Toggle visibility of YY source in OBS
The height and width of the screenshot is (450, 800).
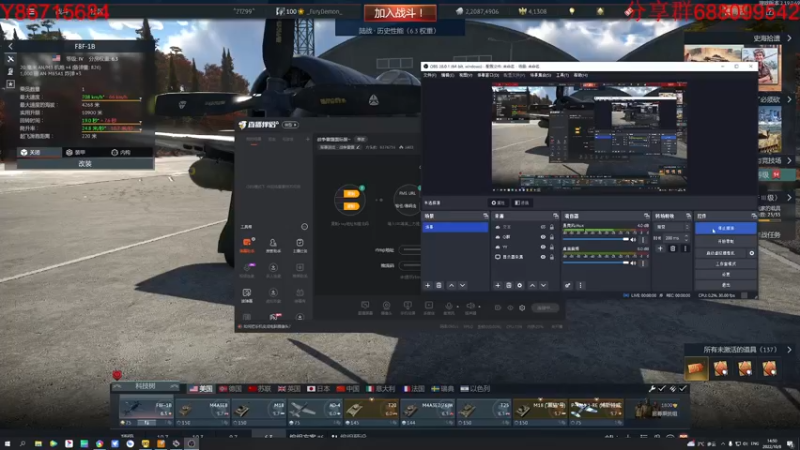[x=543, y=247]
